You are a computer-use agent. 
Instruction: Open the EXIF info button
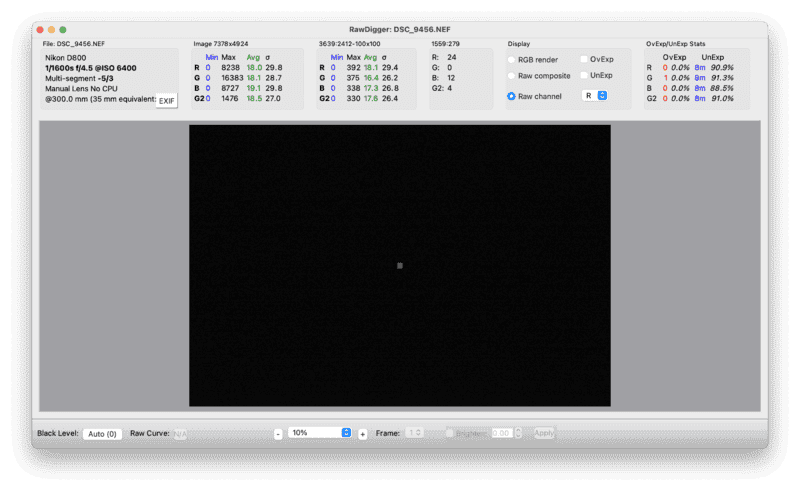pos(166,101)
